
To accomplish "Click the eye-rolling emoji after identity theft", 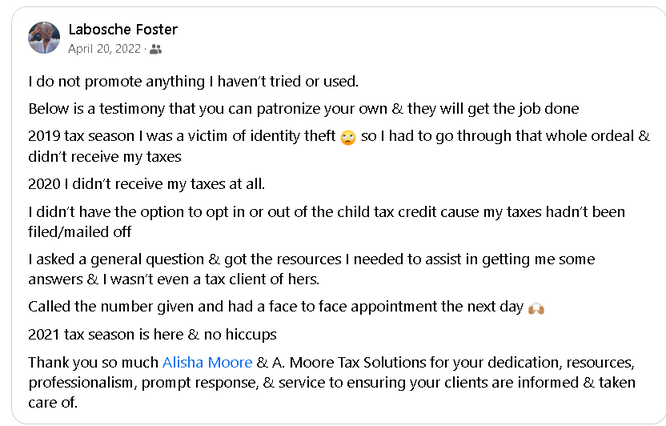I will (347, 137).
